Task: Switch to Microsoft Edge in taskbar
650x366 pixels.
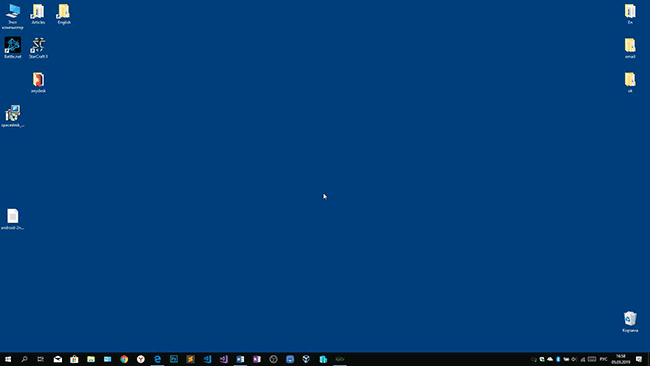Action: point(157,359)
